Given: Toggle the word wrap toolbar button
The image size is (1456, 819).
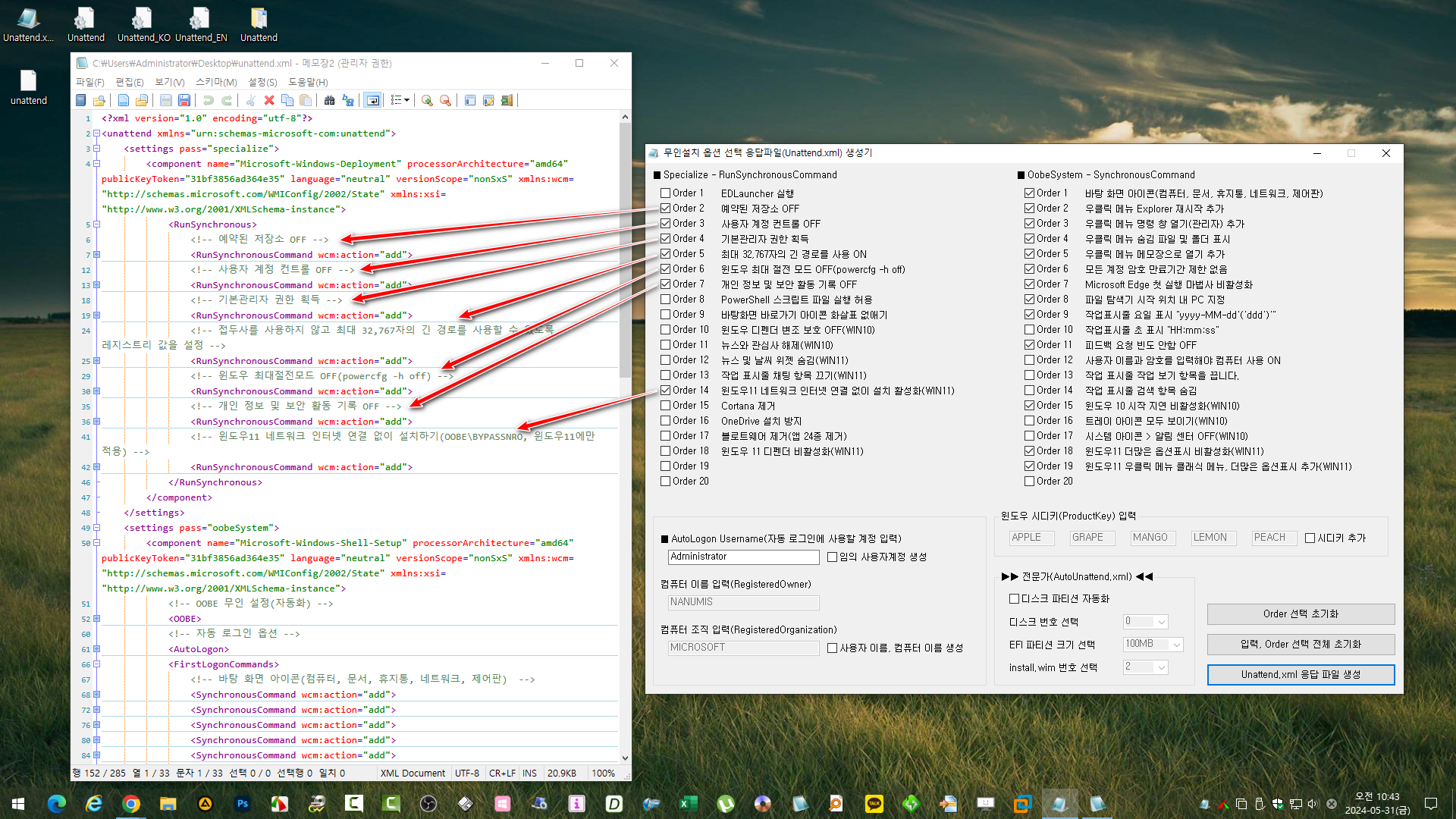Looking at the screenshot, I should [372, 100].
